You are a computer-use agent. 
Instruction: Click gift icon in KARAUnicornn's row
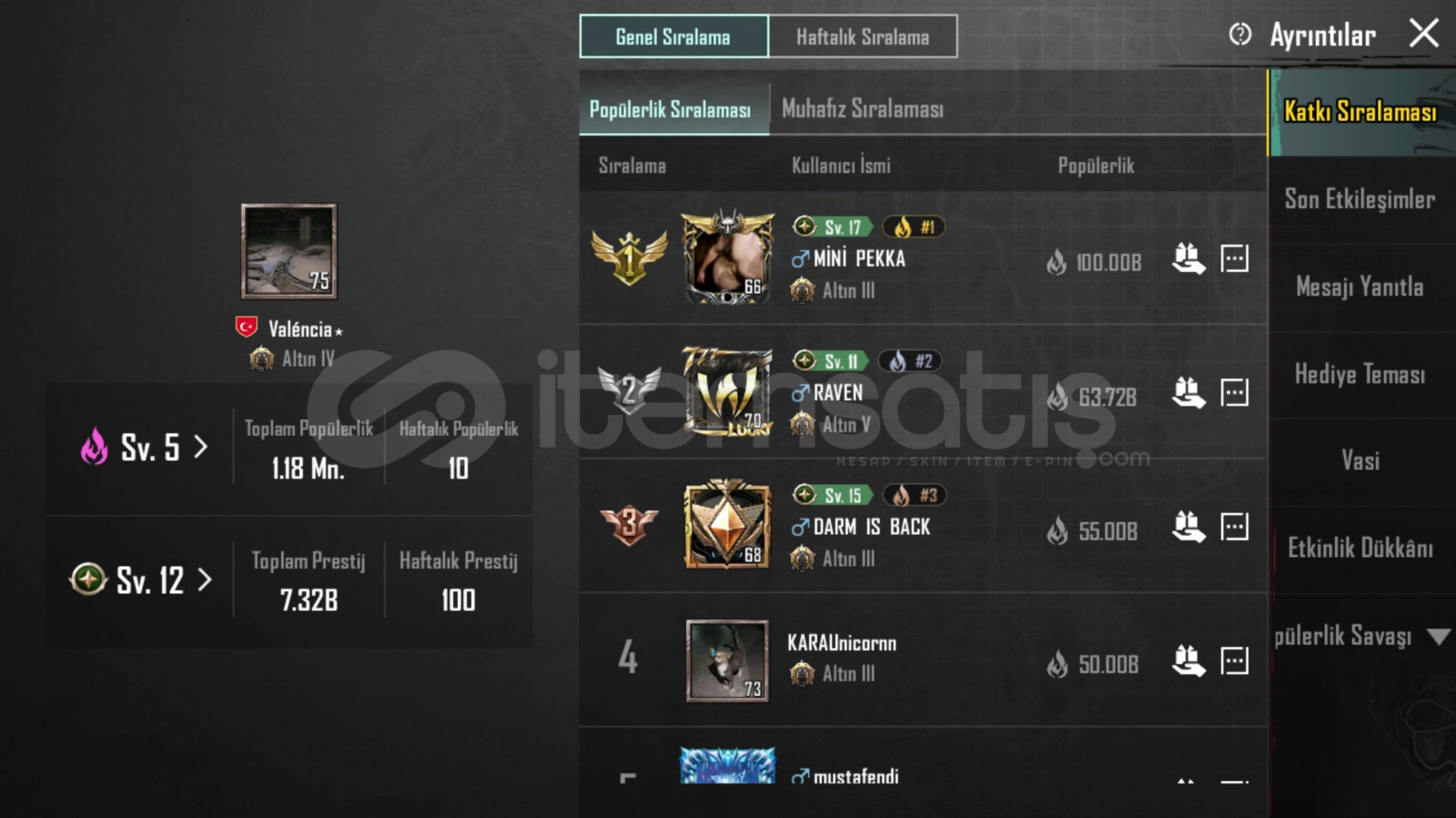pyautogui.click(x=1188, y=661)
